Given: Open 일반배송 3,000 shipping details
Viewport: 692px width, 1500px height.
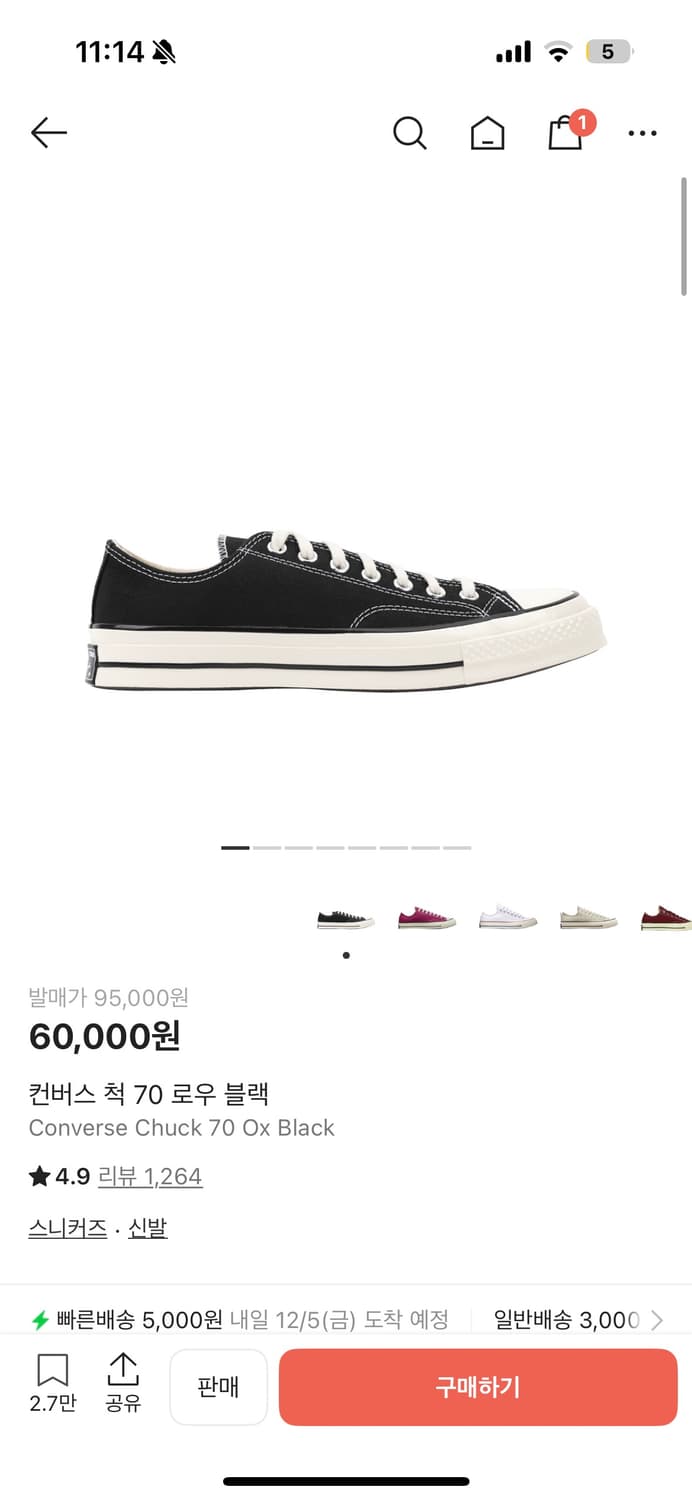Looking at the screenshot, I should pyautogui.click(x=567, y=1320).
